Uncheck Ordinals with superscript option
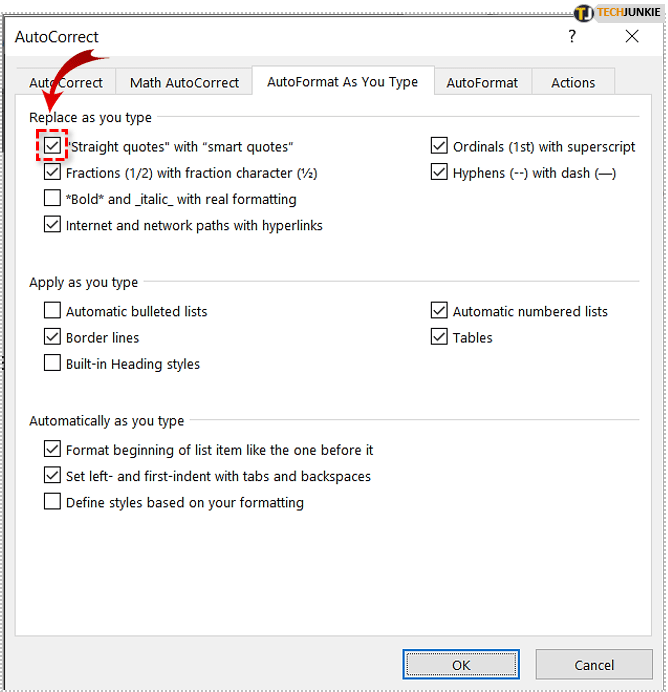The width and height of the screenshot is (668, 692). (439, 147)
